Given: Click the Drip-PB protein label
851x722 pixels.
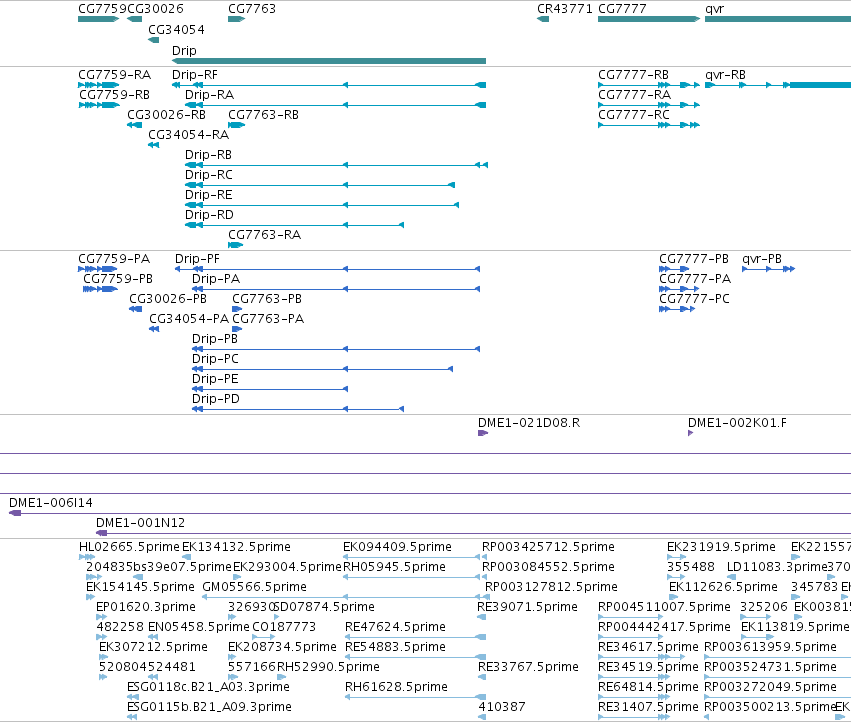Looking at the screenshot, I should [215, 339].
